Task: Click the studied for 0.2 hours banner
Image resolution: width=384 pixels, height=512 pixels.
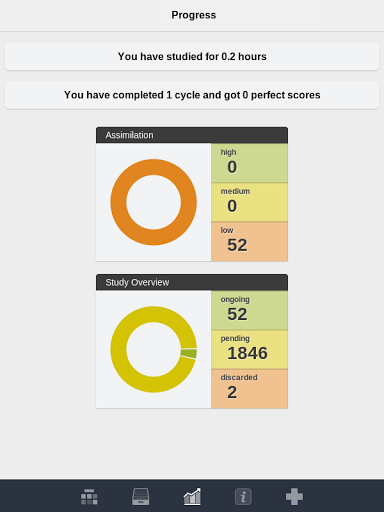Action: (x=192, y=57)
